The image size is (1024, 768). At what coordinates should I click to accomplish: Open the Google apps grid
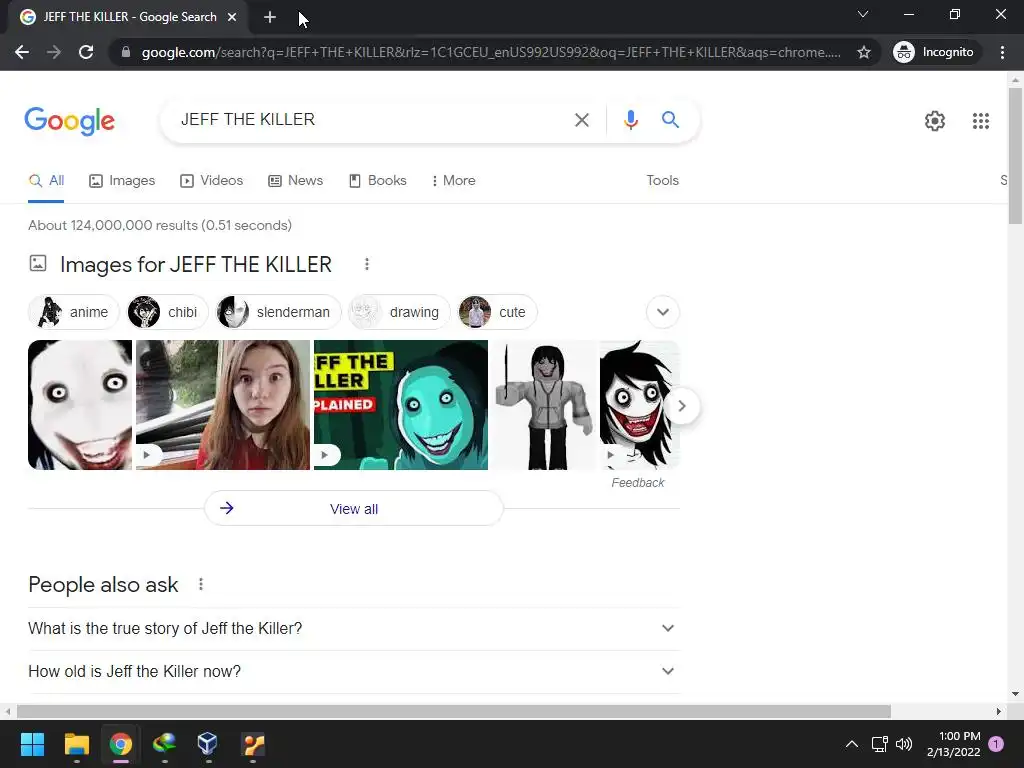pyautogui.click(x=980, y=121)
